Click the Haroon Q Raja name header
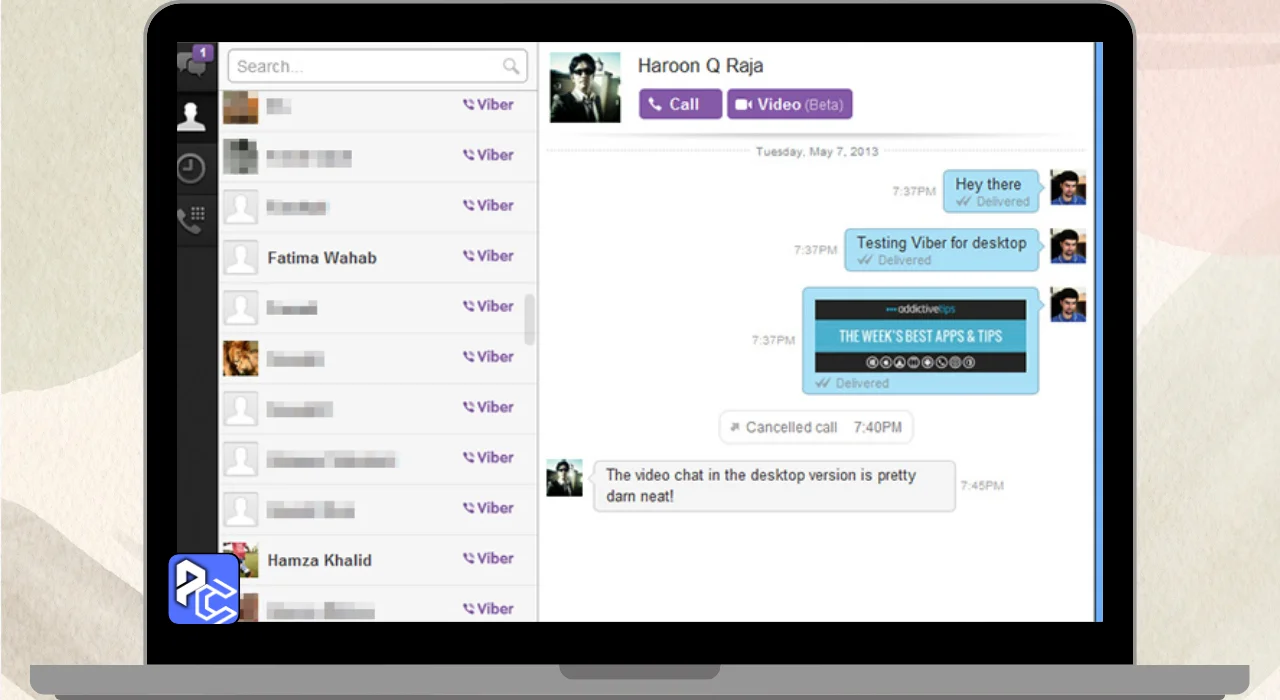This screenshot has height=700, width=1280. (x=700, y=66)
